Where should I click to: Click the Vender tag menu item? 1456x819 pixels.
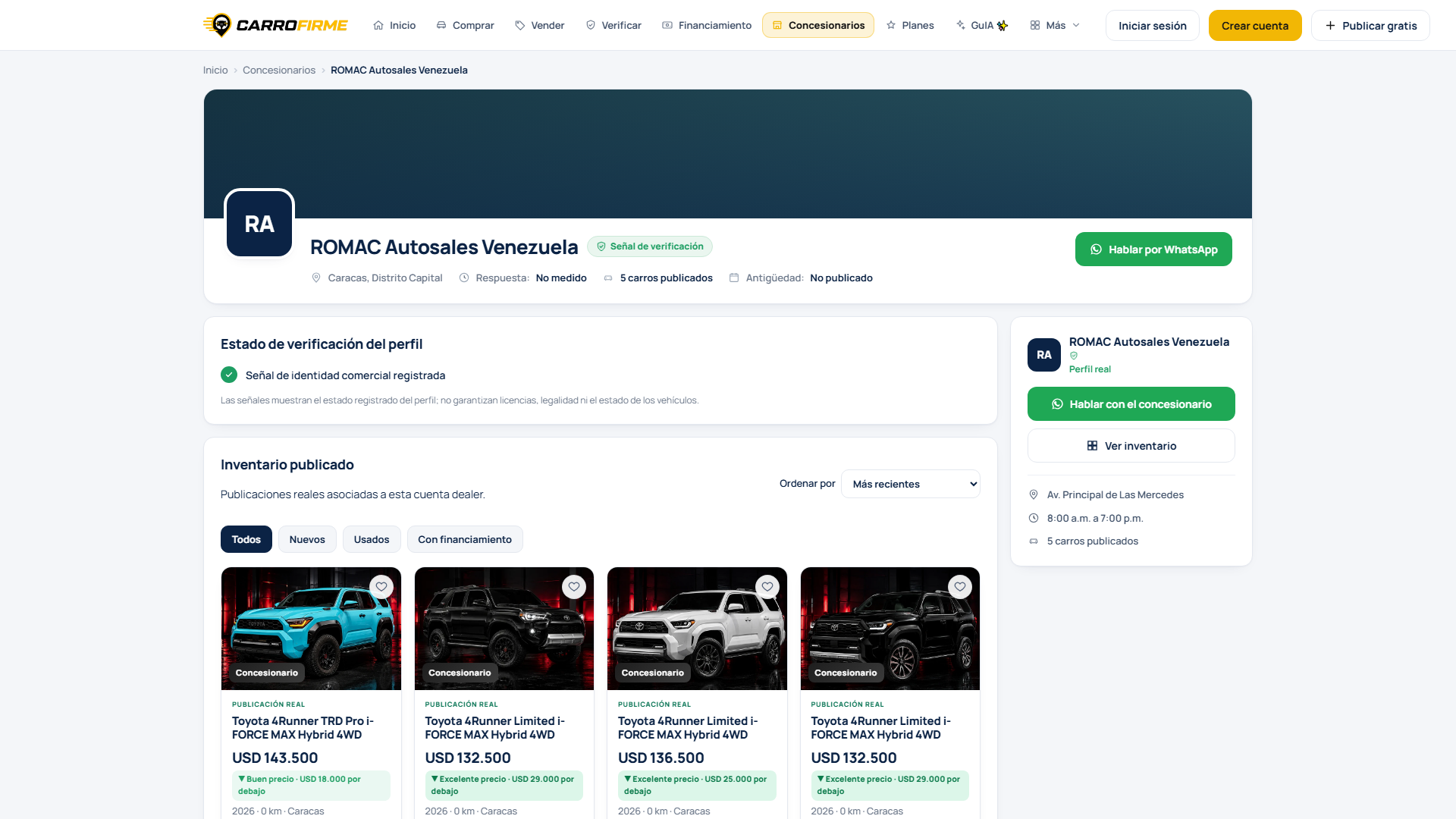(540, 25)
